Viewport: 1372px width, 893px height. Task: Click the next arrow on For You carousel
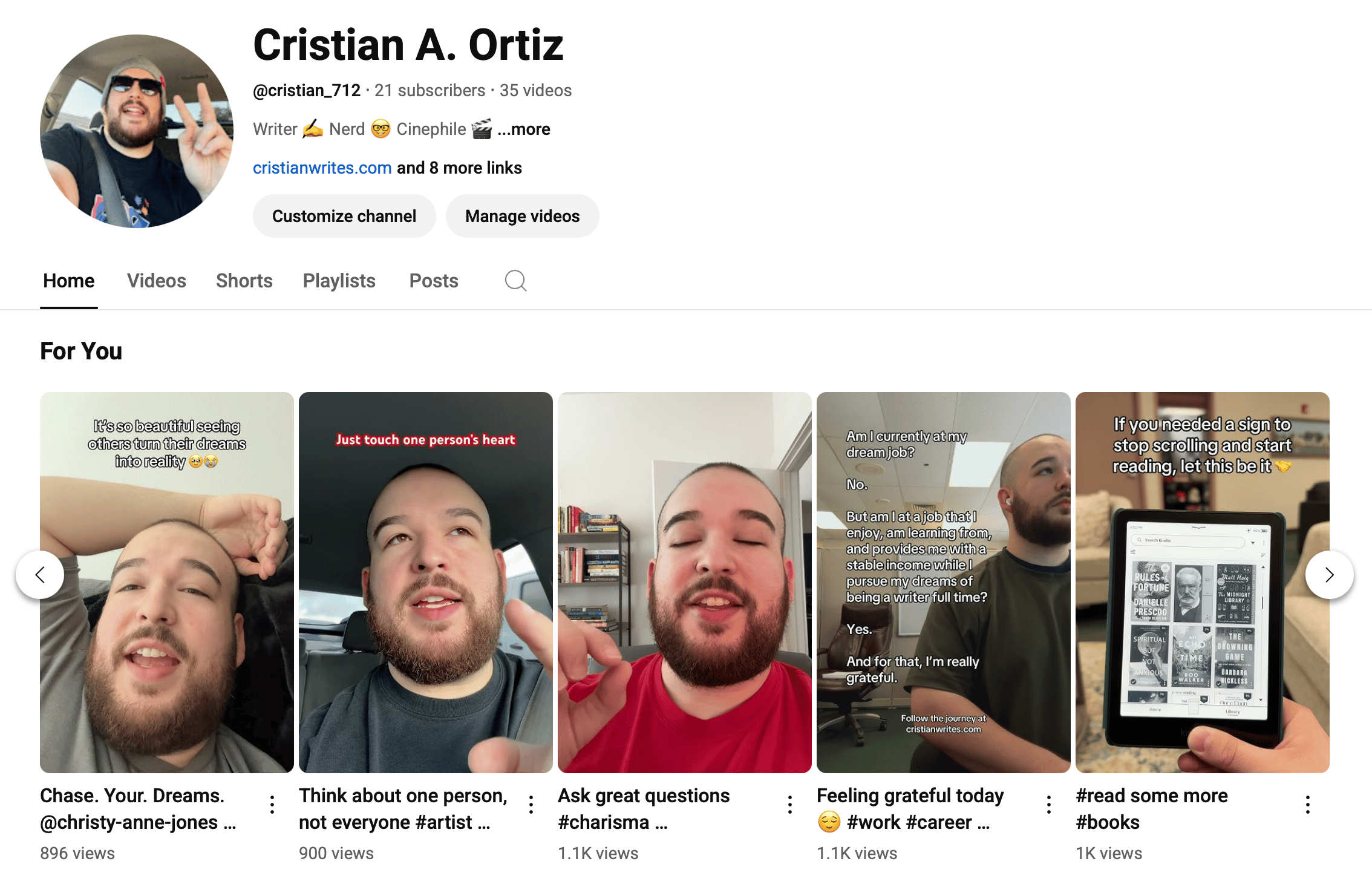click(1330, 575)
